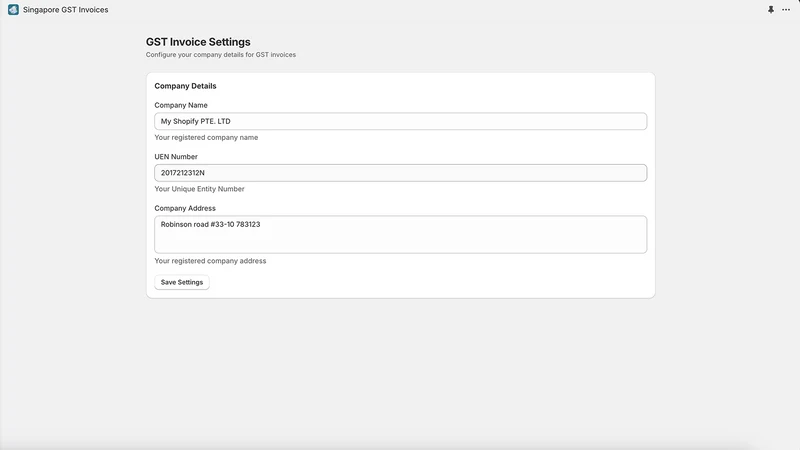Viewport: 800px width, 450px height.
Task: Click the Singapore GST Invoices app icon
Action: [x=13, y=10]
